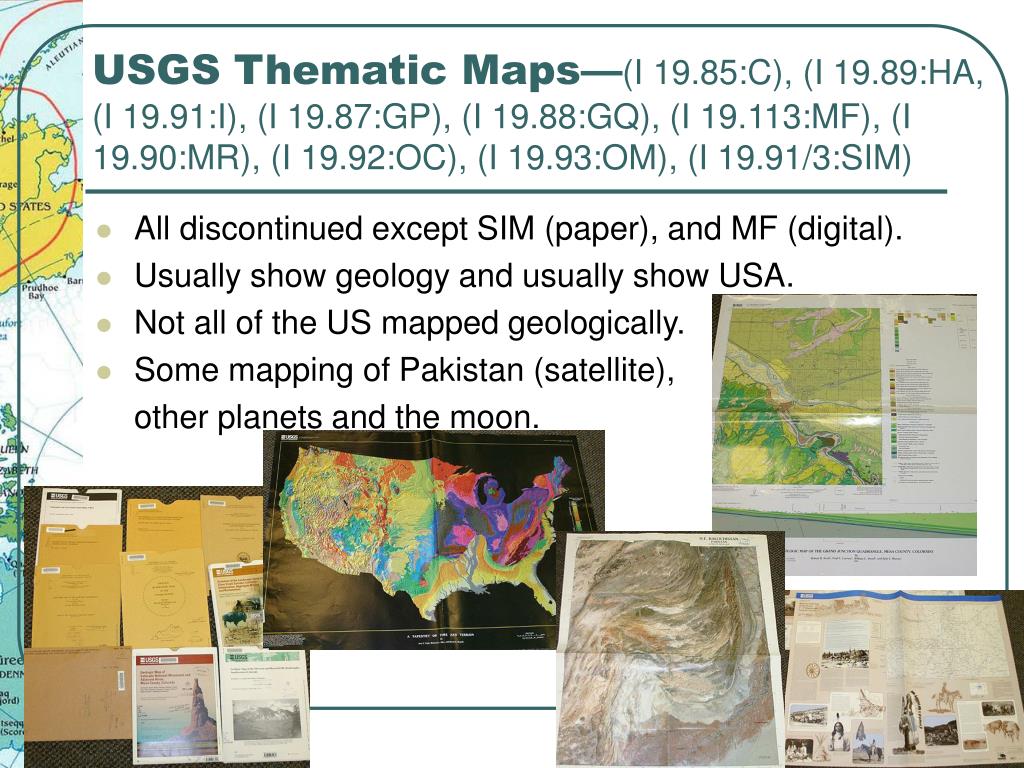Image resolution: width=1024 pixels, height=768 pixels.
Task: Open the Pakistan satellite map photo
Action: pos(671,650)
